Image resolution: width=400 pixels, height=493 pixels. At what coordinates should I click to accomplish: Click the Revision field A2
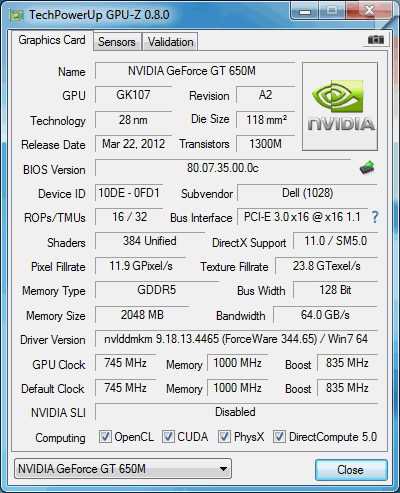pyautogui.click(x=266, y=95)
